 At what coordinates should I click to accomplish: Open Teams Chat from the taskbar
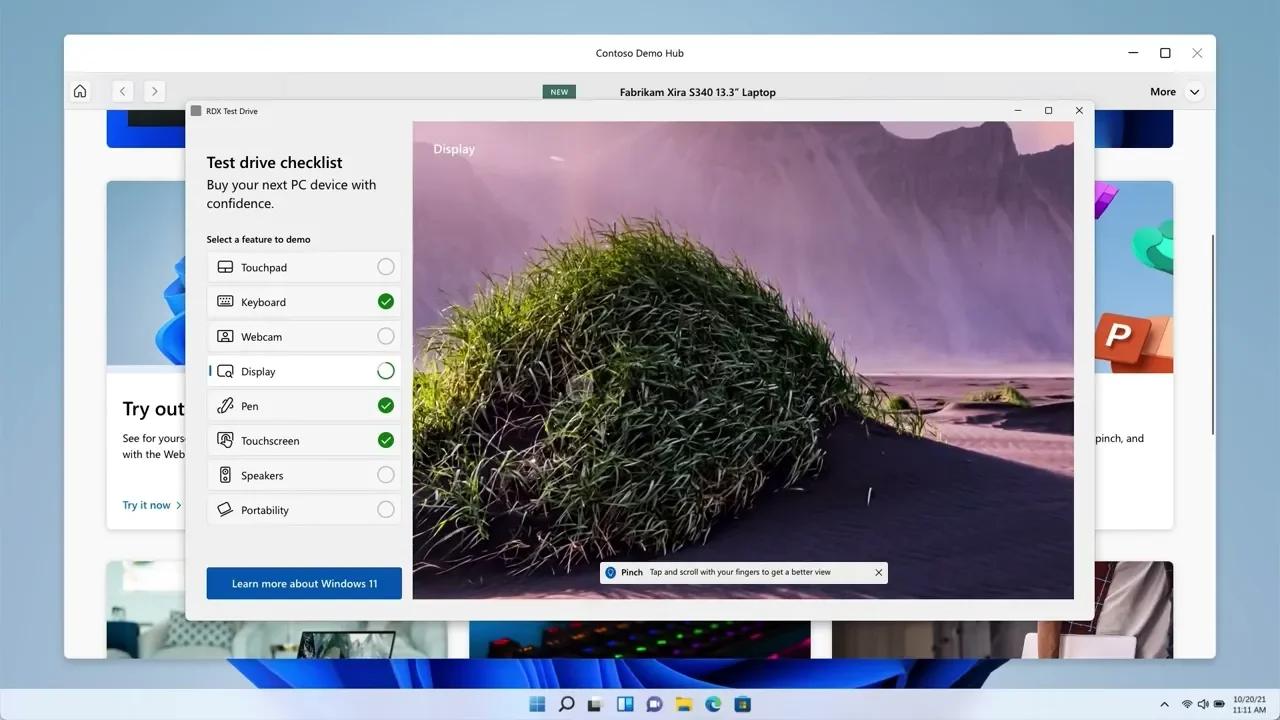(x=654, y=704)
